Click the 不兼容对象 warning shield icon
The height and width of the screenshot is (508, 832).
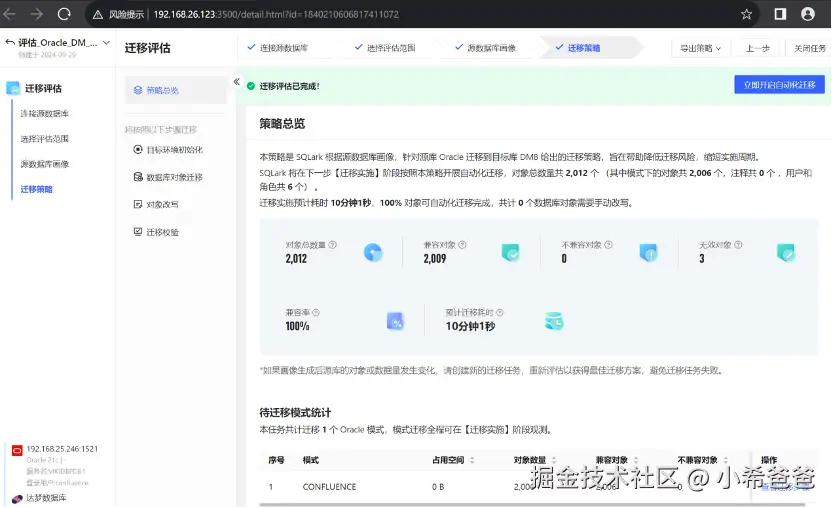coord(648,253)
